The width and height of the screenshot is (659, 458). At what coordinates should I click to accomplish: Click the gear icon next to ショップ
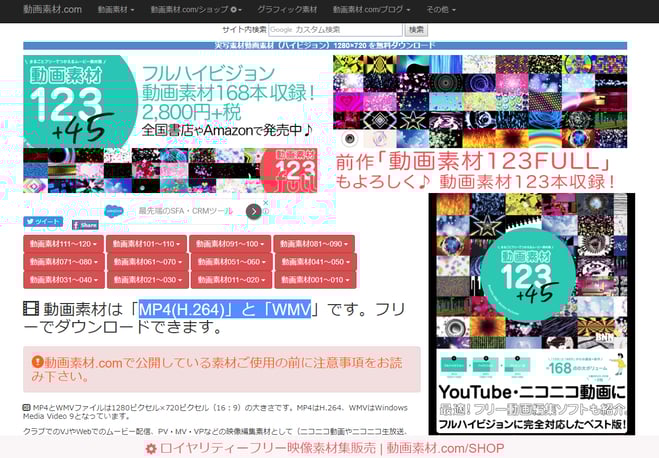(234, 9)
